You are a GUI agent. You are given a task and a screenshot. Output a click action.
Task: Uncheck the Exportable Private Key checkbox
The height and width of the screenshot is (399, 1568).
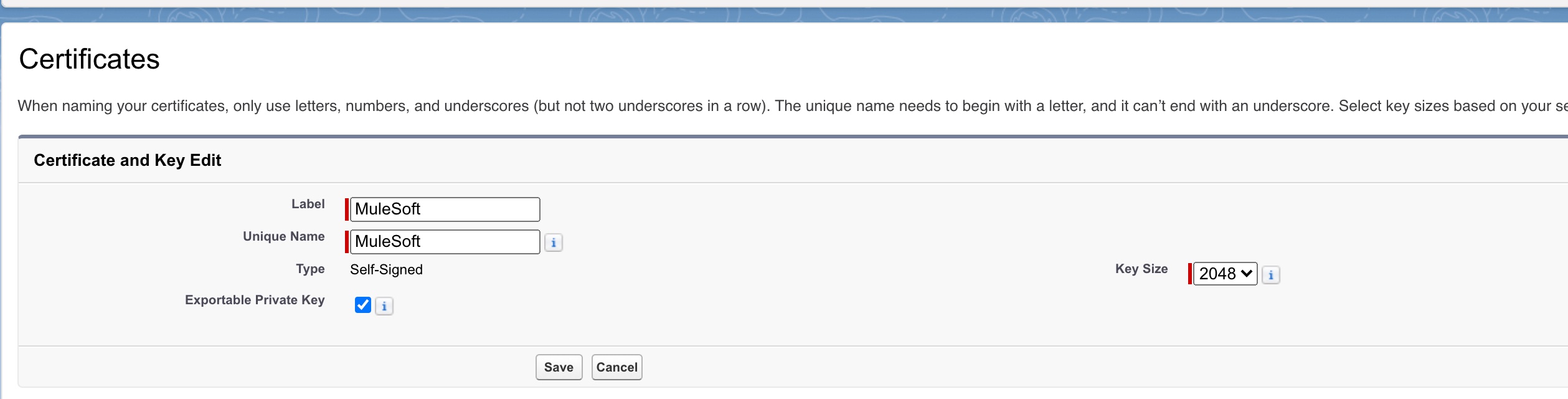363,305
